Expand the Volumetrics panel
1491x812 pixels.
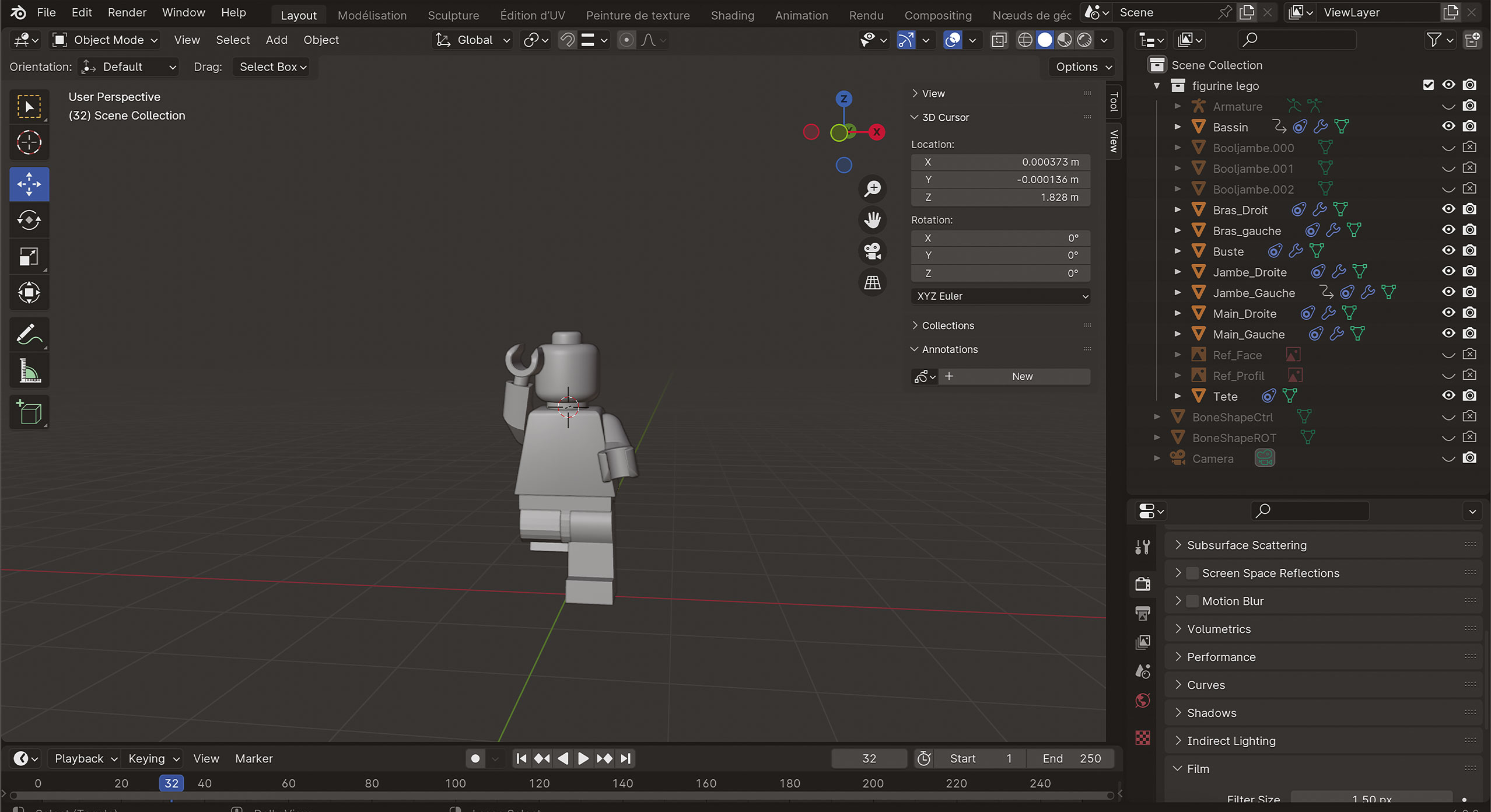[x=1219, y=629]
